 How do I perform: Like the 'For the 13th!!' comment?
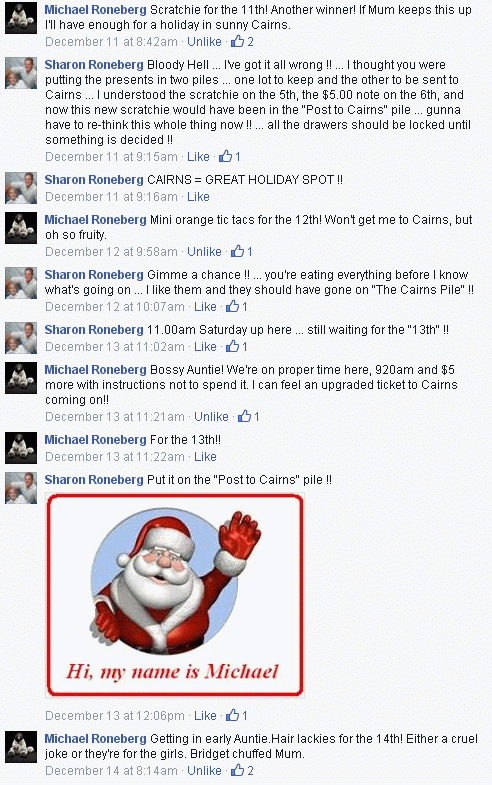tap(205, 457)
